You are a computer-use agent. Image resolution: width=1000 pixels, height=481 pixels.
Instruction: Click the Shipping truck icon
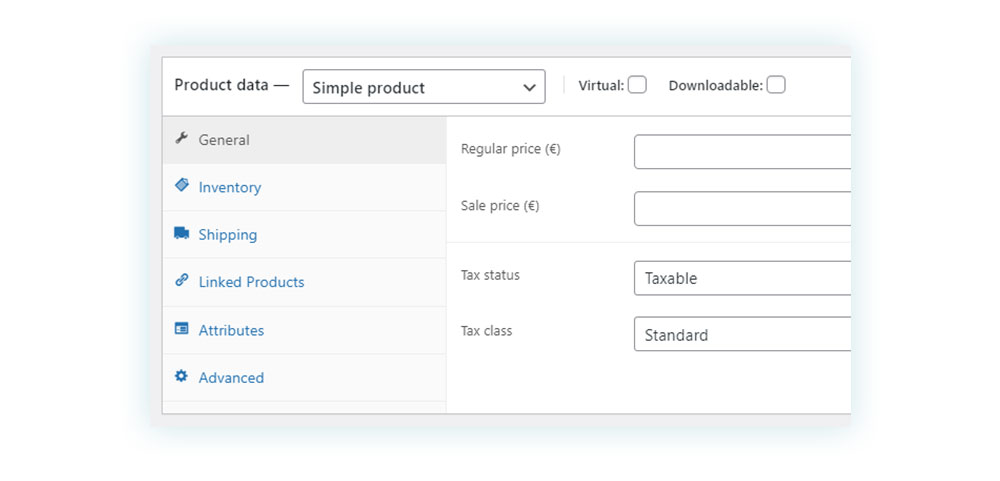point(182,233)
